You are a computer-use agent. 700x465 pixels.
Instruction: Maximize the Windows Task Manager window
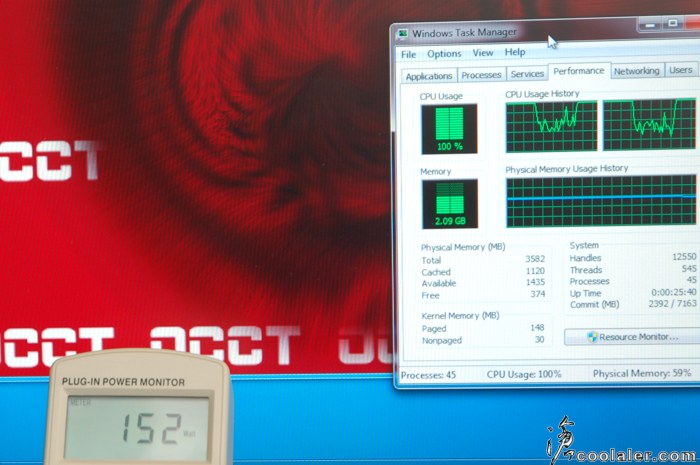[x=673, y=23]
